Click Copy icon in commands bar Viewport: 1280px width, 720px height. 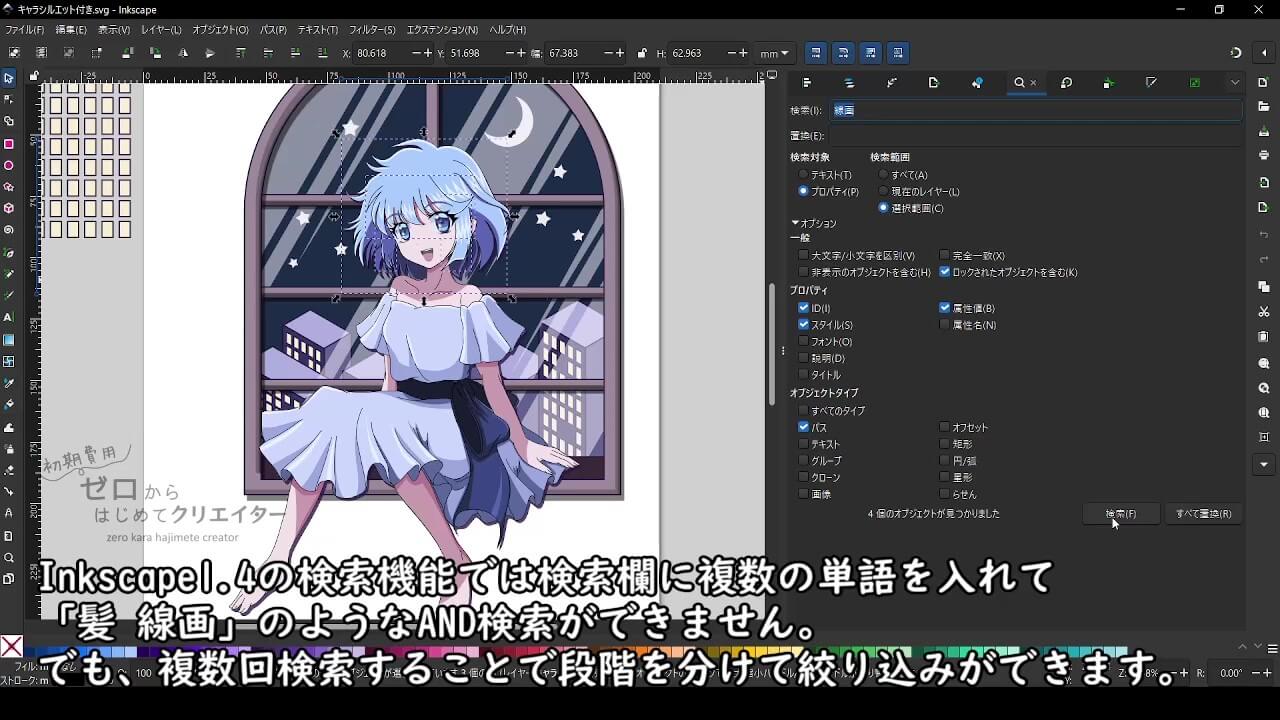pos(1264,286)
